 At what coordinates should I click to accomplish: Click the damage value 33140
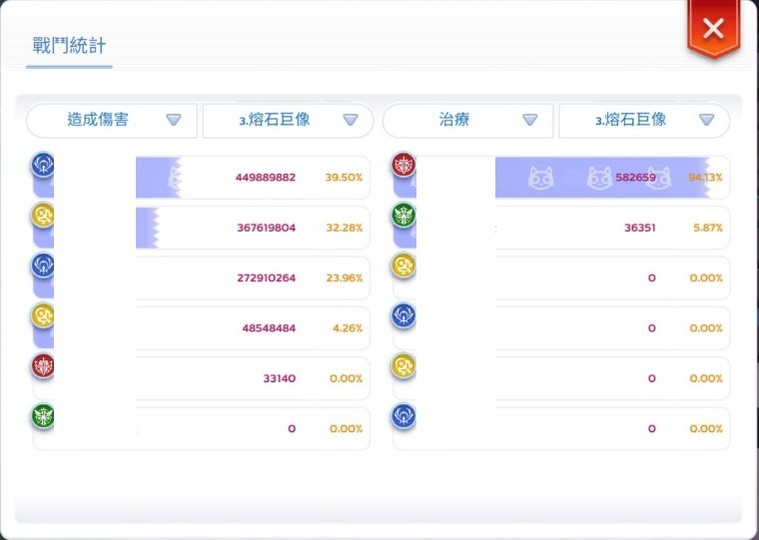pyautogui.click(x=279, y=379)
